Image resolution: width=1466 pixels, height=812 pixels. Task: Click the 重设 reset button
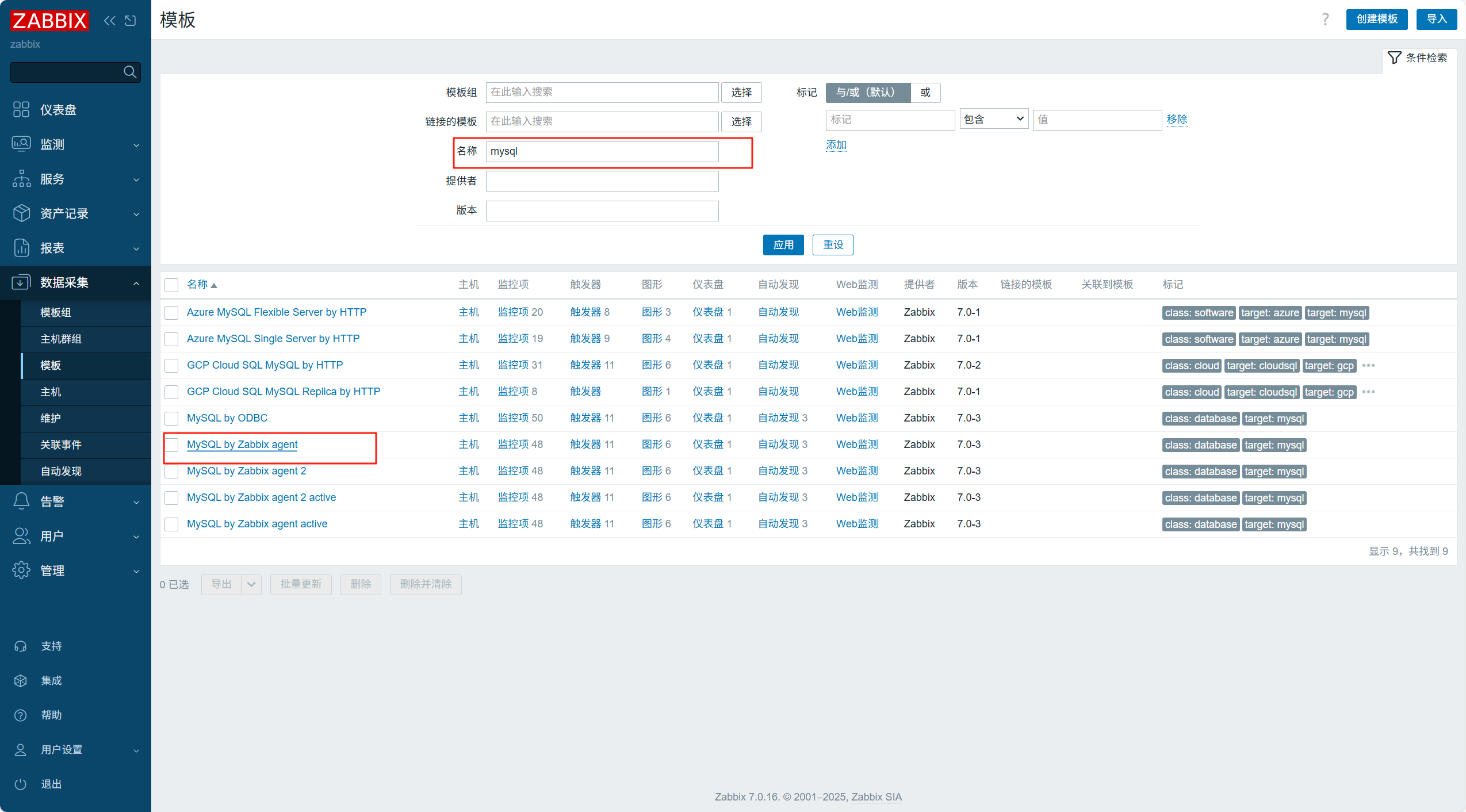pyautogui.click(x=833, y=245)
